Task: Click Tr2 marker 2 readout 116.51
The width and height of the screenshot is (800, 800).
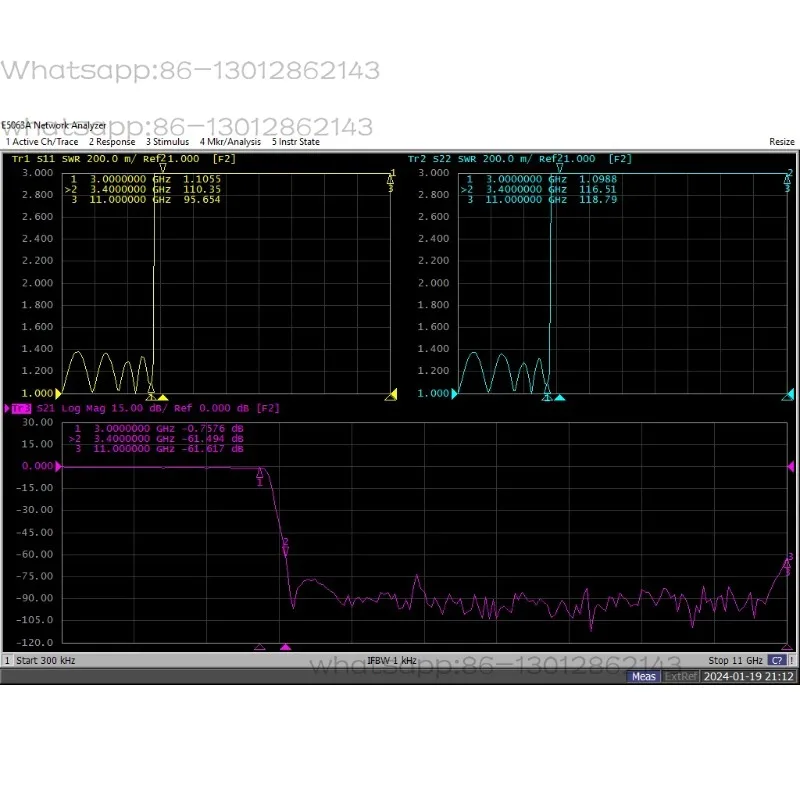Action: pyautogui.click(x=598, y=189)
